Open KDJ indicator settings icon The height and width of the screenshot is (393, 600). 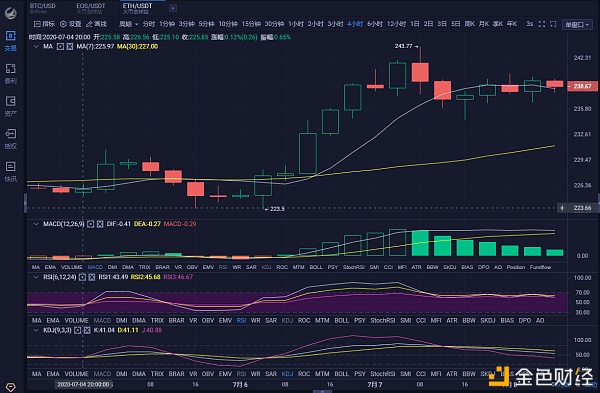78,330
